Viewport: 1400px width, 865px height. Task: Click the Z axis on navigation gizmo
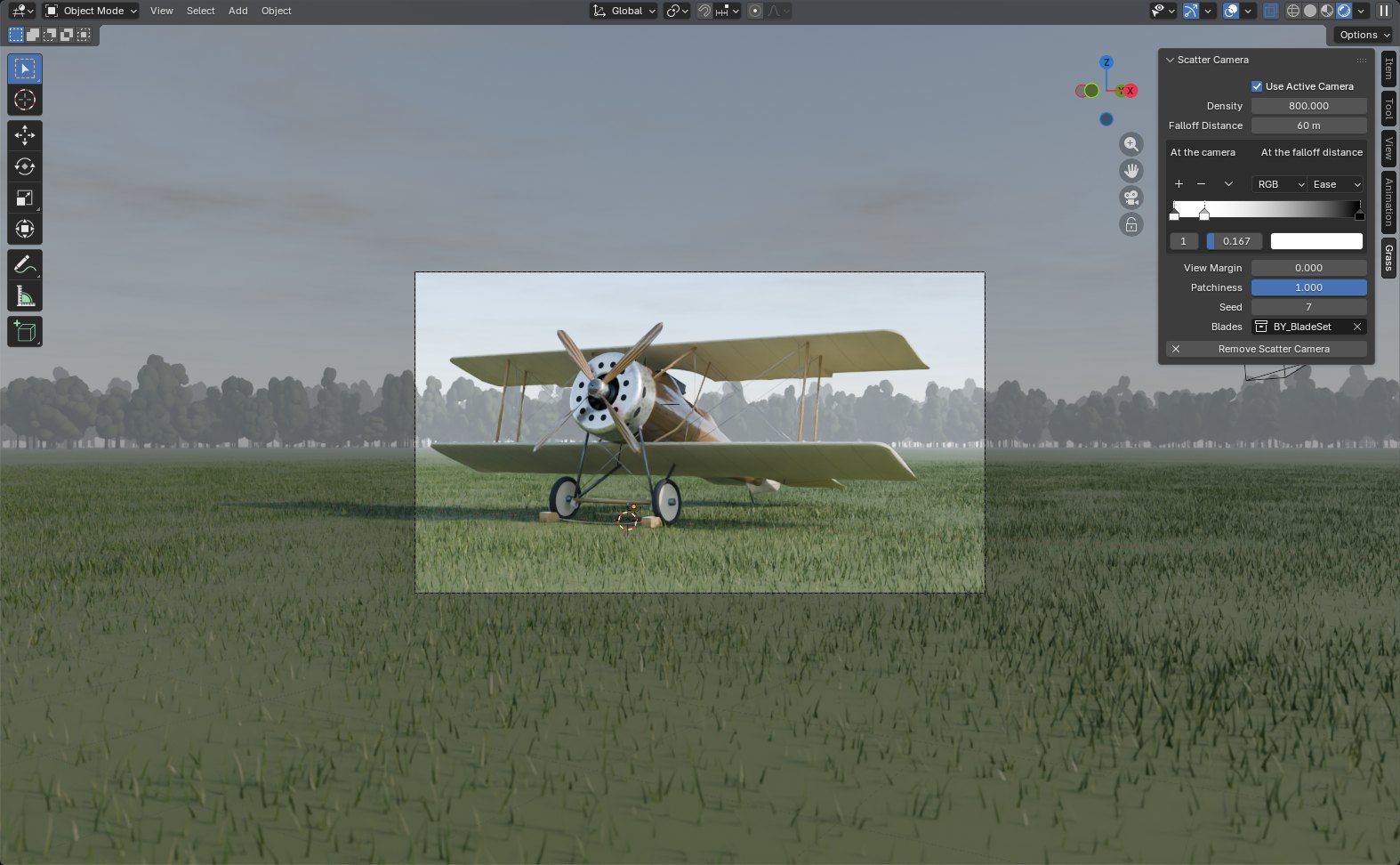[1106, 62]
